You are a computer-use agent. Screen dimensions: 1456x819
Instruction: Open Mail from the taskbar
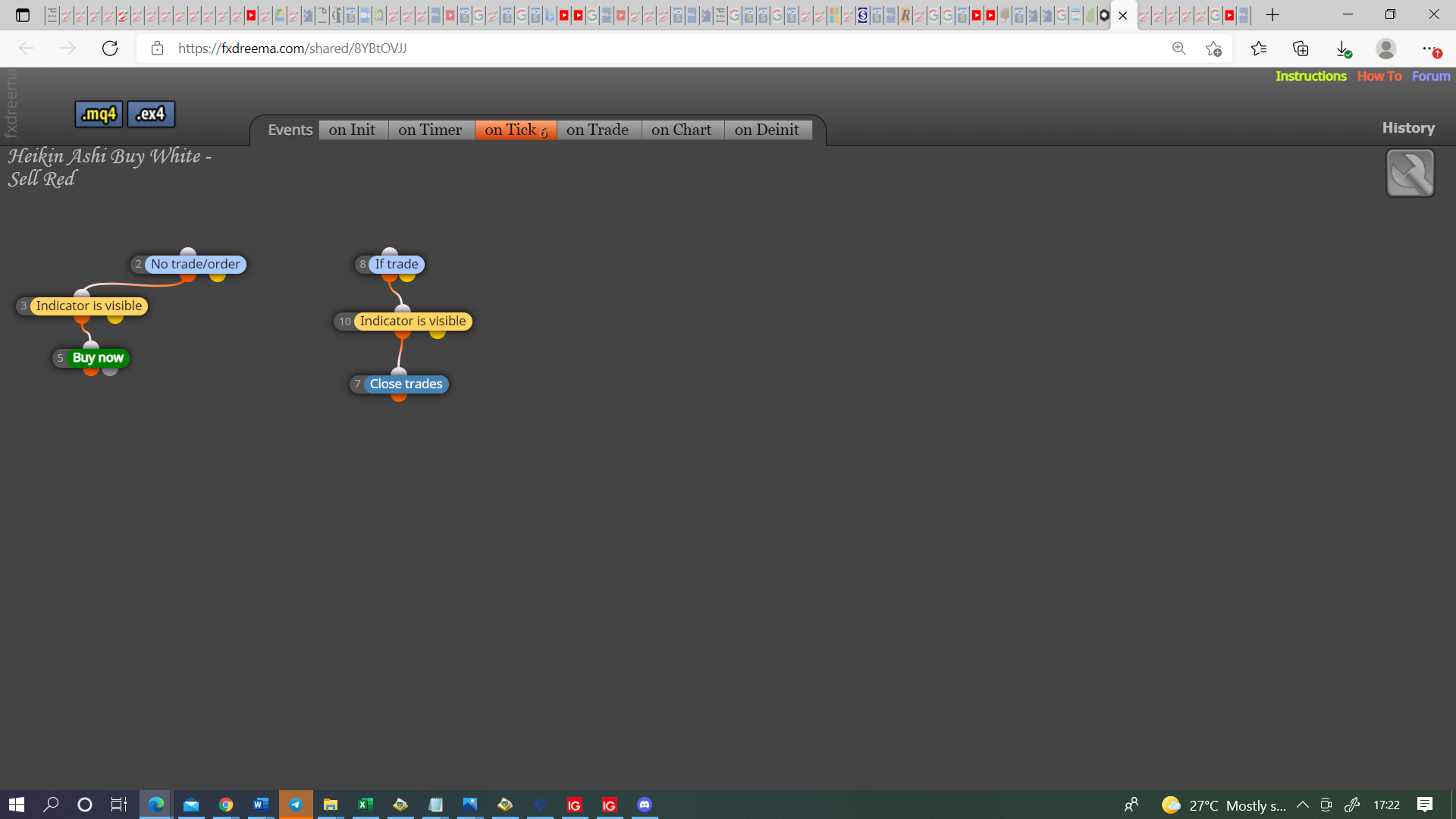coord(191,805)
